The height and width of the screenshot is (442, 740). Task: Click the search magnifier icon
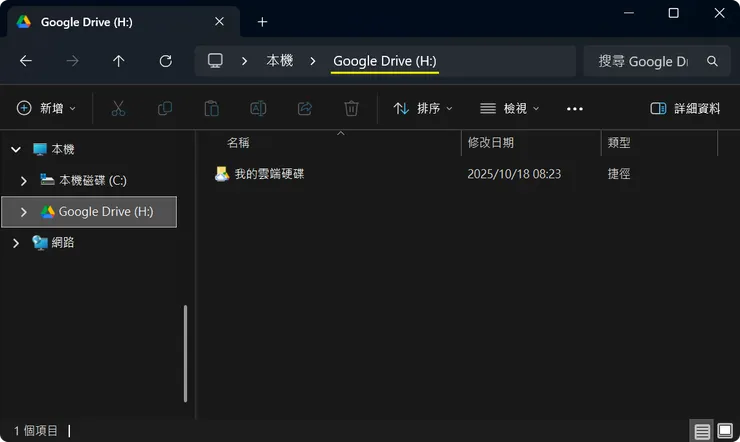[x=712, y=61]
